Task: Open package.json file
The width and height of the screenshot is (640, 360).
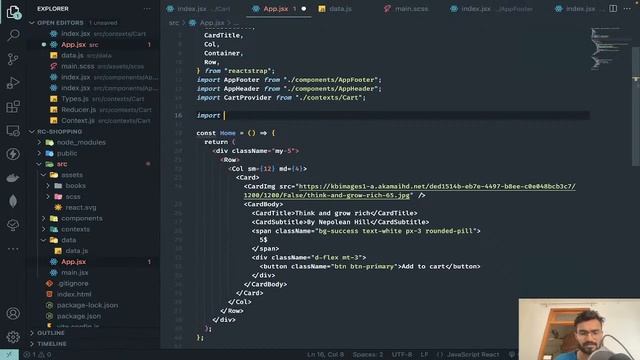Action: [x=78, y=316]
